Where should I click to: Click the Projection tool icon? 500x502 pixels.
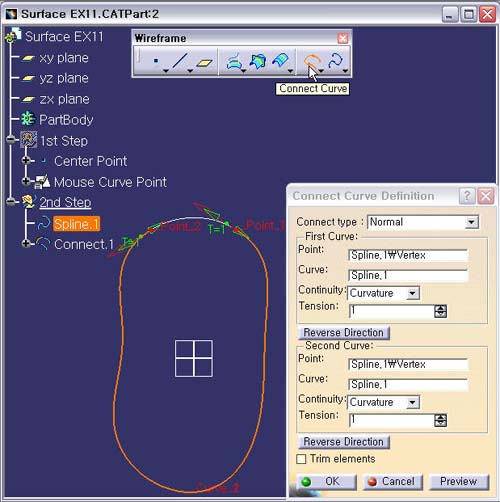tap(234, 62)
